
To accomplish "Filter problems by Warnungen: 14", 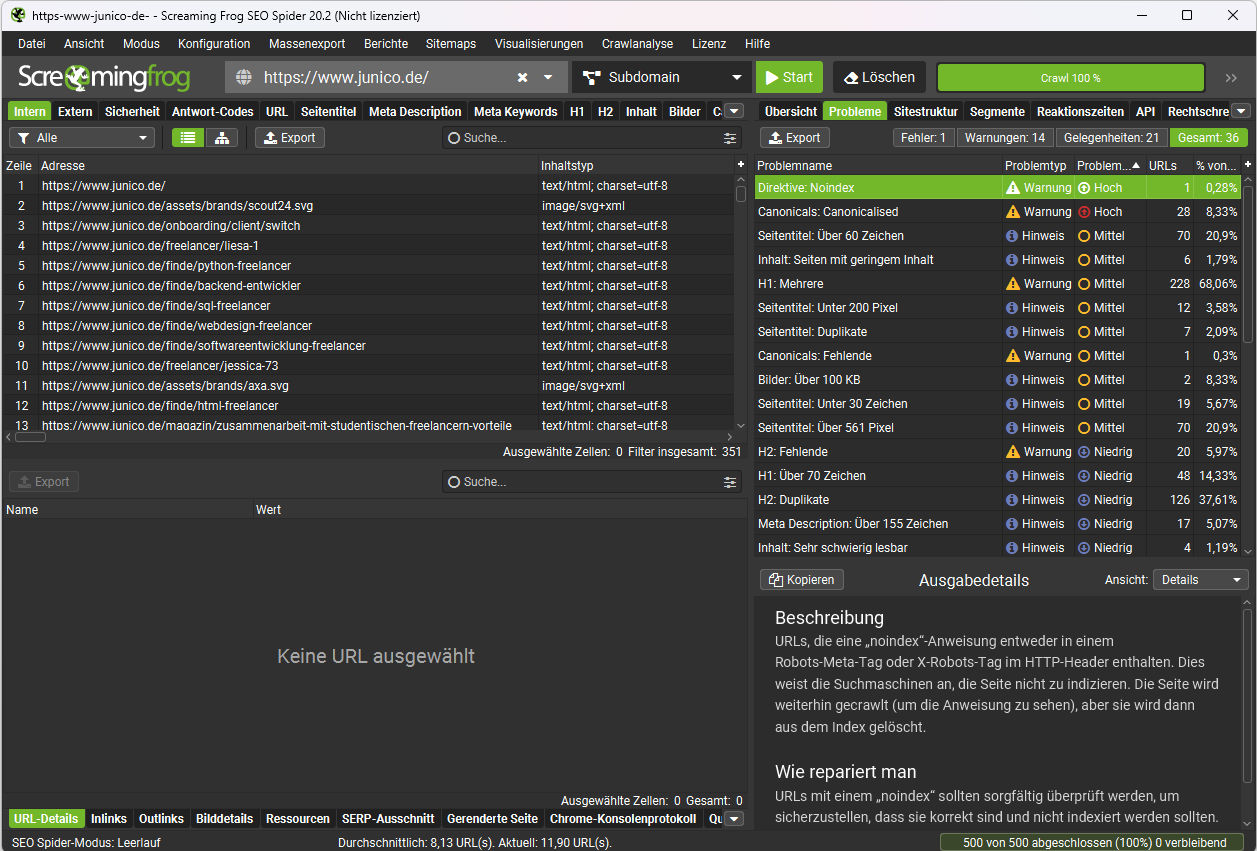I will coord(1005,138).
